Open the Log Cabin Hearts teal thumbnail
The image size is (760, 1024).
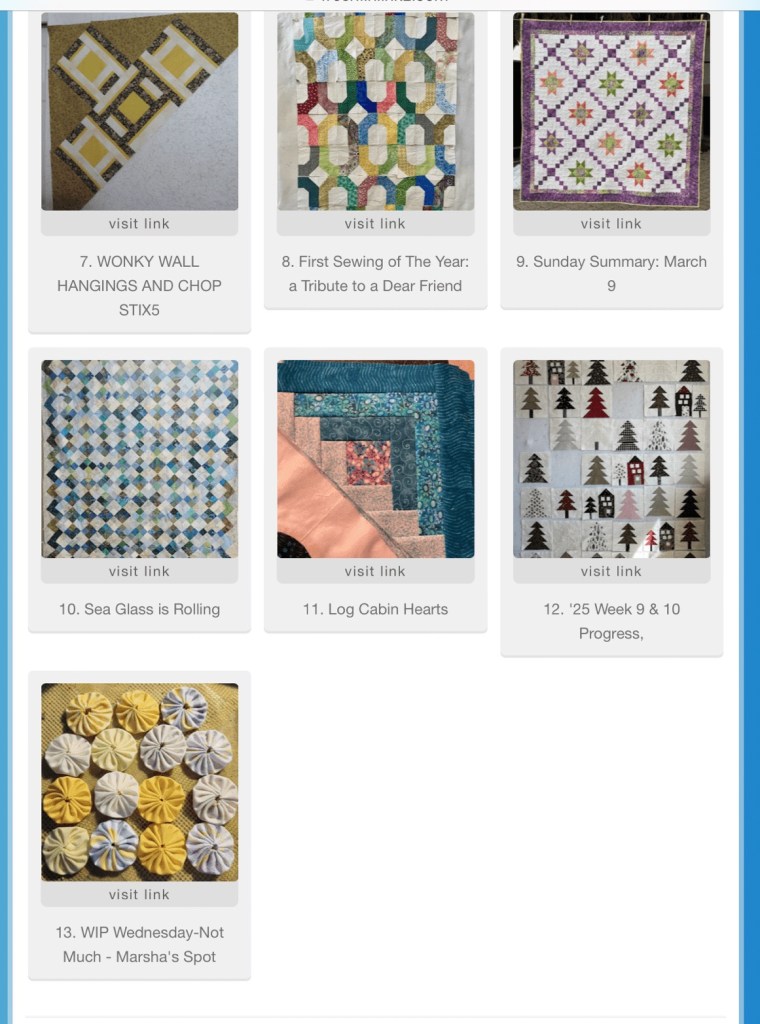coord(375,458)
